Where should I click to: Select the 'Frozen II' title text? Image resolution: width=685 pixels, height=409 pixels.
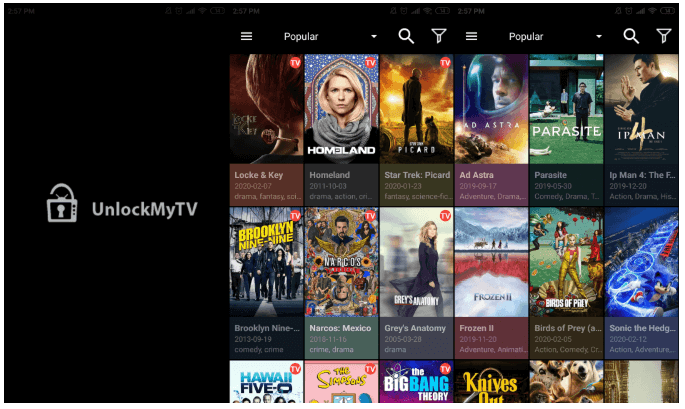(476, 328)
